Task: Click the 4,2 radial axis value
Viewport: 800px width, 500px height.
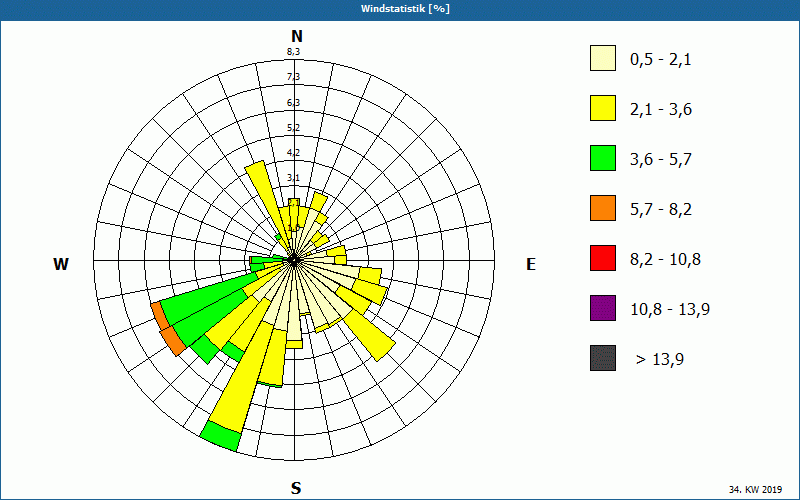Action: point(293,153)
